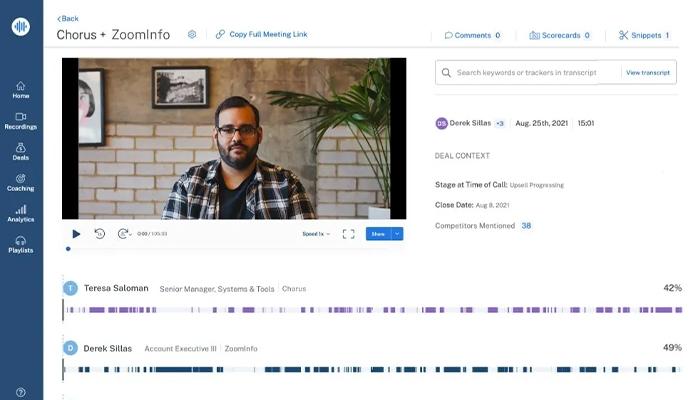This screenshot has width=700, height=400.
Task: Go Back to previous page
Action: [68, 18]
